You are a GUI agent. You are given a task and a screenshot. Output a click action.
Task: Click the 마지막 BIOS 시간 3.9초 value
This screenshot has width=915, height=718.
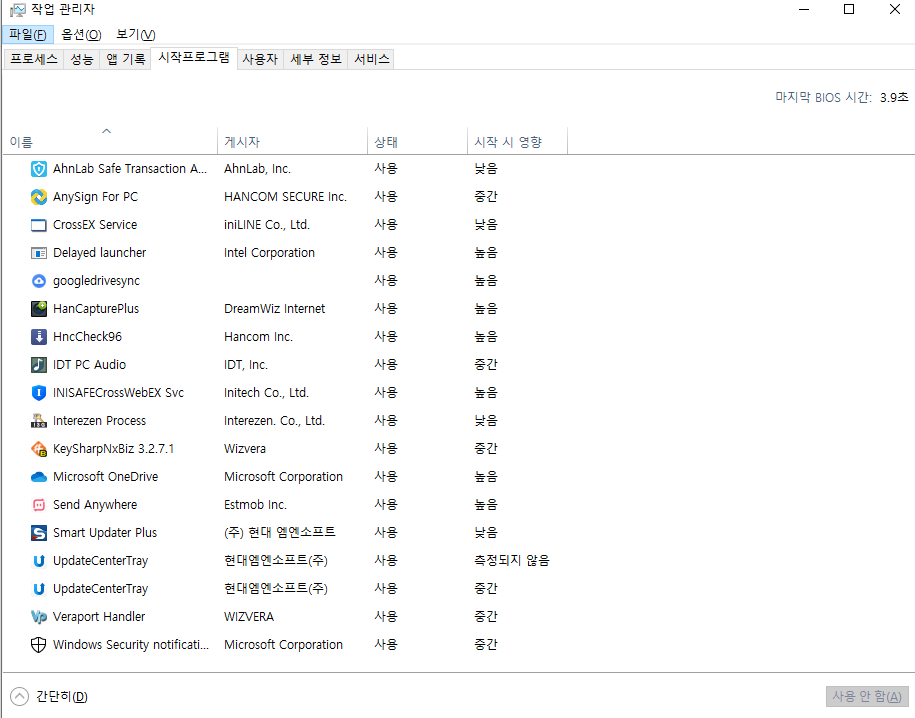(x=894, y=97)
